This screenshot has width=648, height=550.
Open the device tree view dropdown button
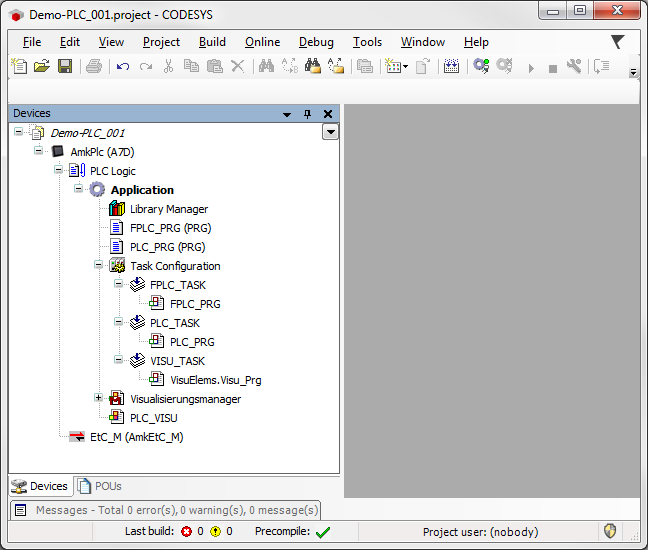[x=330, y=132]
